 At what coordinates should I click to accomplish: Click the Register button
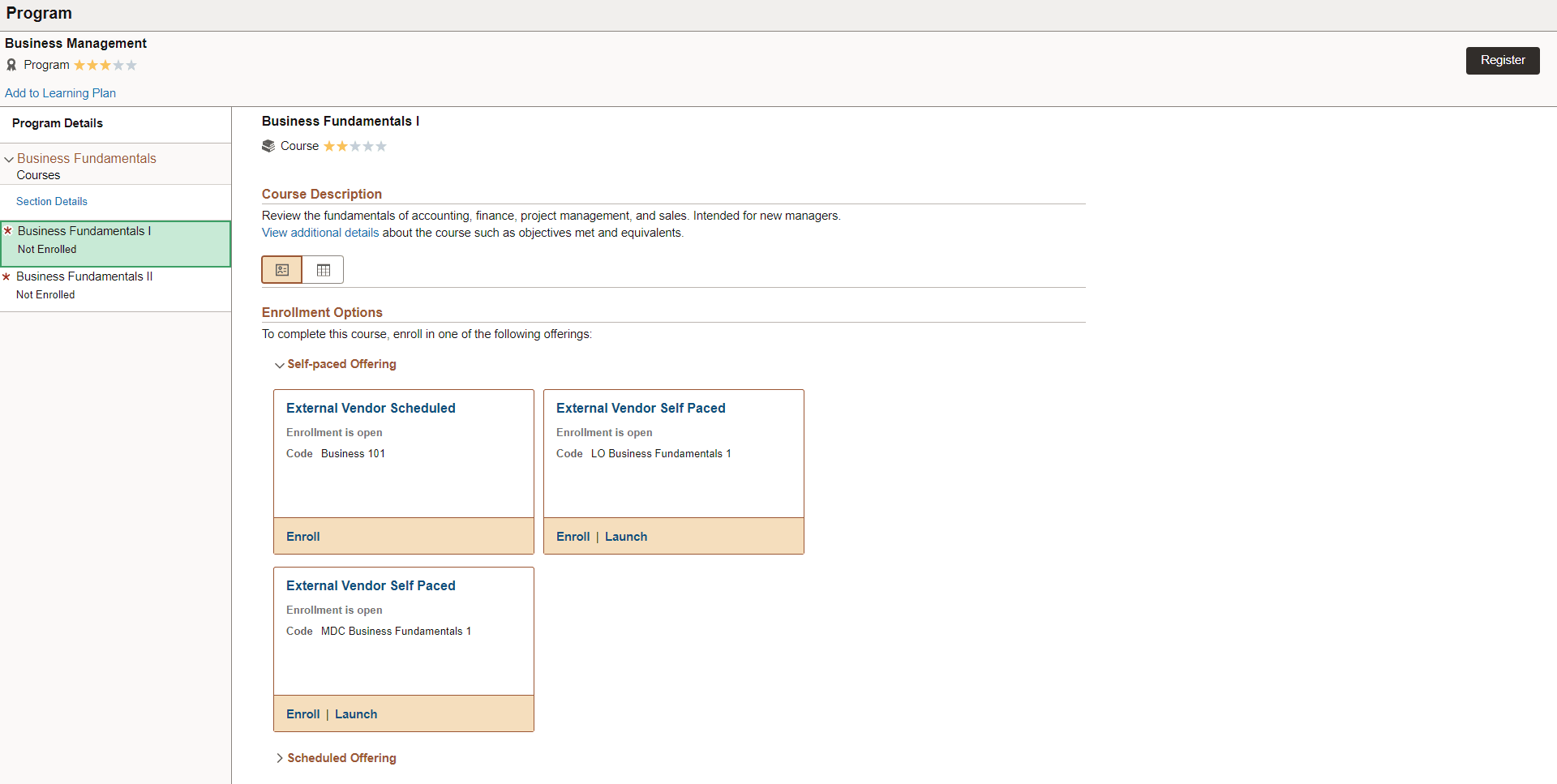pos(1502,60)
